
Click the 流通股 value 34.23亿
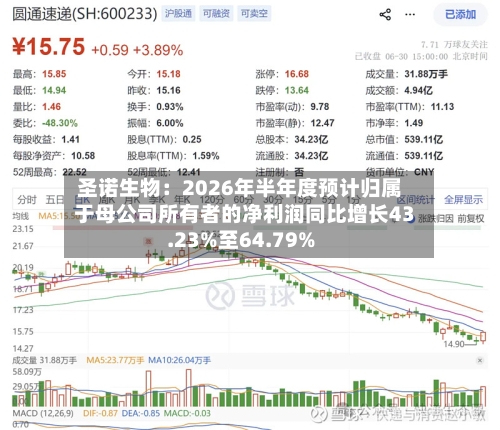pos(311,156)
